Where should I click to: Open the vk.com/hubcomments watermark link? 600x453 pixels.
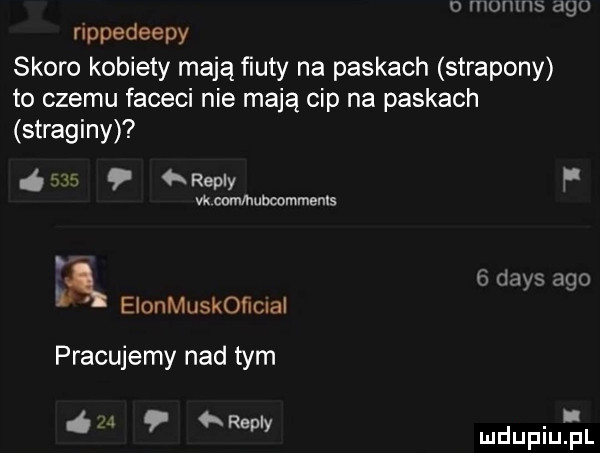click(266, 200)
